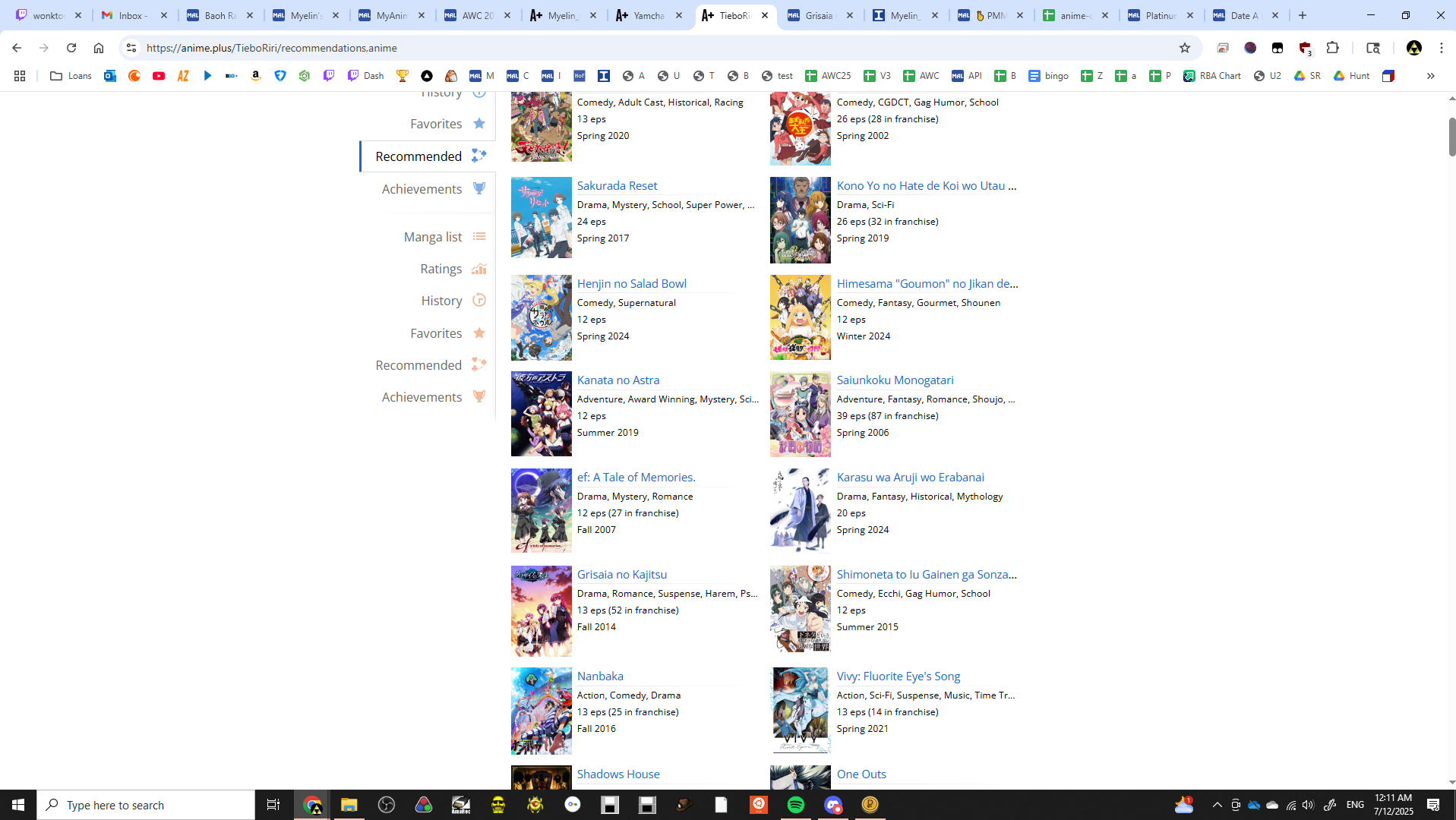Open File Explorer from taskbar

(x=349, y=805)
